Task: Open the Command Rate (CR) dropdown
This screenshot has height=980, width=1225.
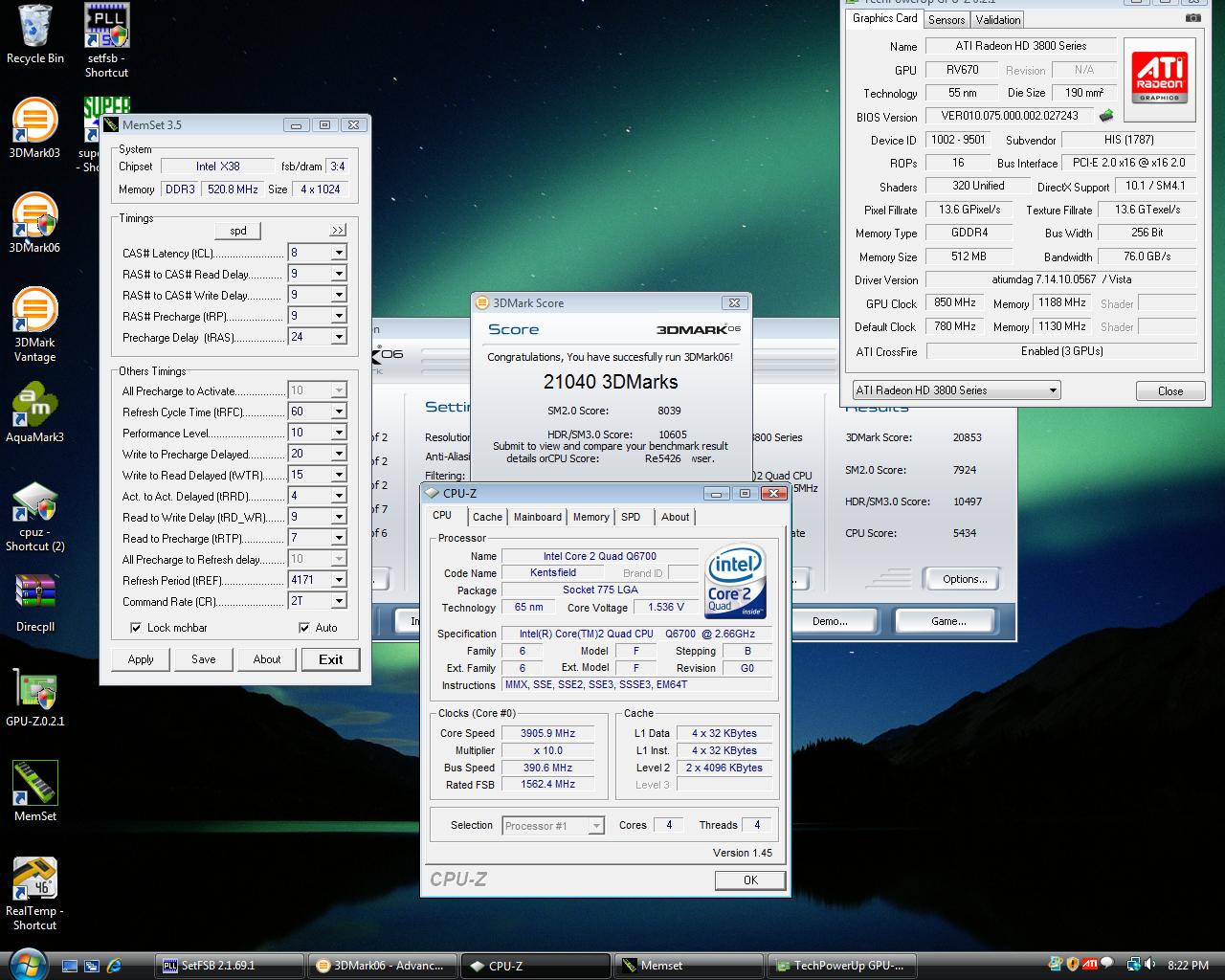Action: (x=338, y=601)
